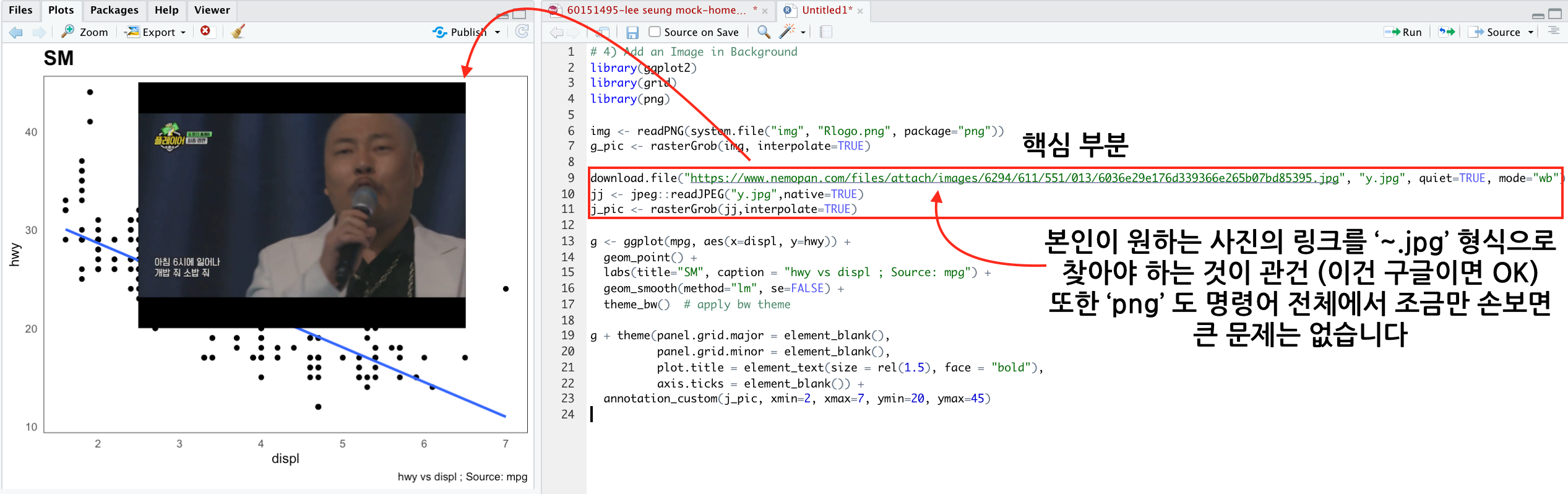Open the nemopan.com image URL link

tap(1014, 178)
